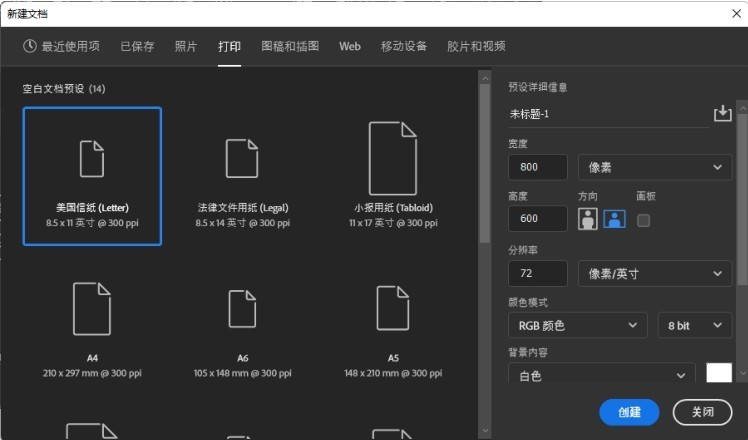
Task: Click the 创建 button
Action: coord(629,411)
